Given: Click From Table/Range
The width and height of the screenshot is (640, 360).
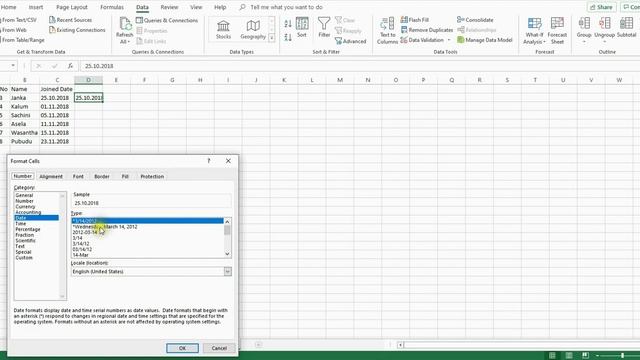Looking at the screenshot, I should pyautogui.click(x=23, y=40).
